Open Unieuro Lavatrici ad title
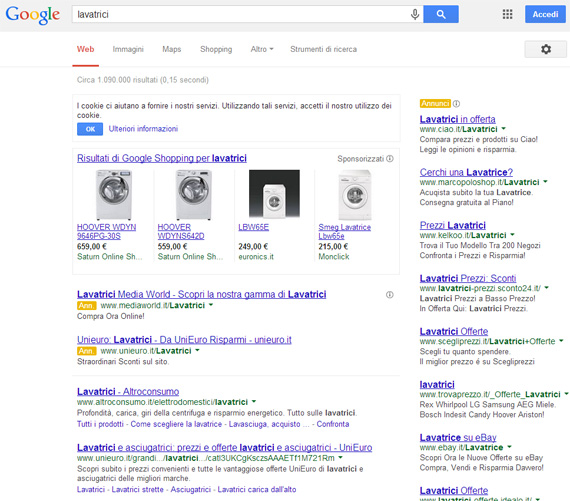 pyautogui.click(x=184, y=340)
